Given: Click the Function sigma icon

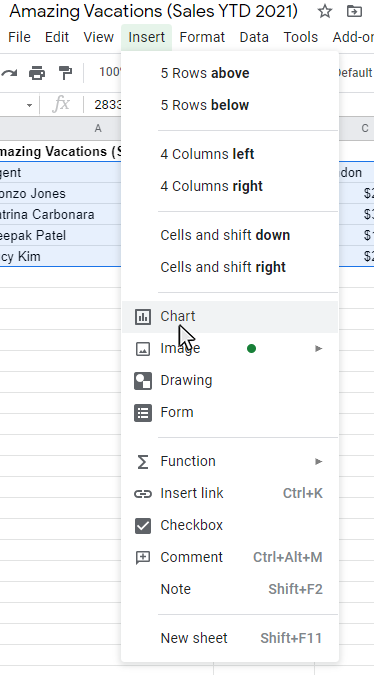Looking at the screenshot, I should click(x=142, y=462).
